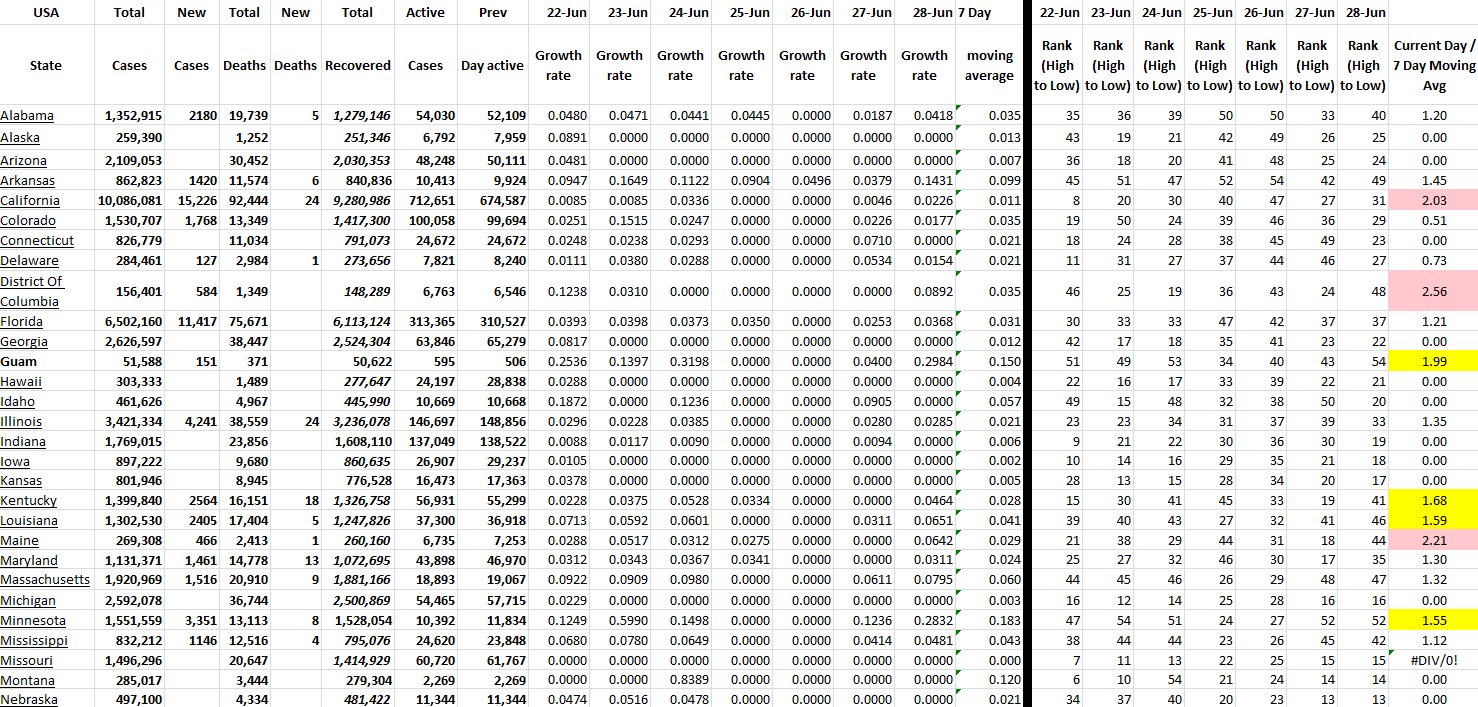The height and width of the screenshot is (707, 1478).
Task: Open the District Of Columbia link
Action: click(31, 291)
